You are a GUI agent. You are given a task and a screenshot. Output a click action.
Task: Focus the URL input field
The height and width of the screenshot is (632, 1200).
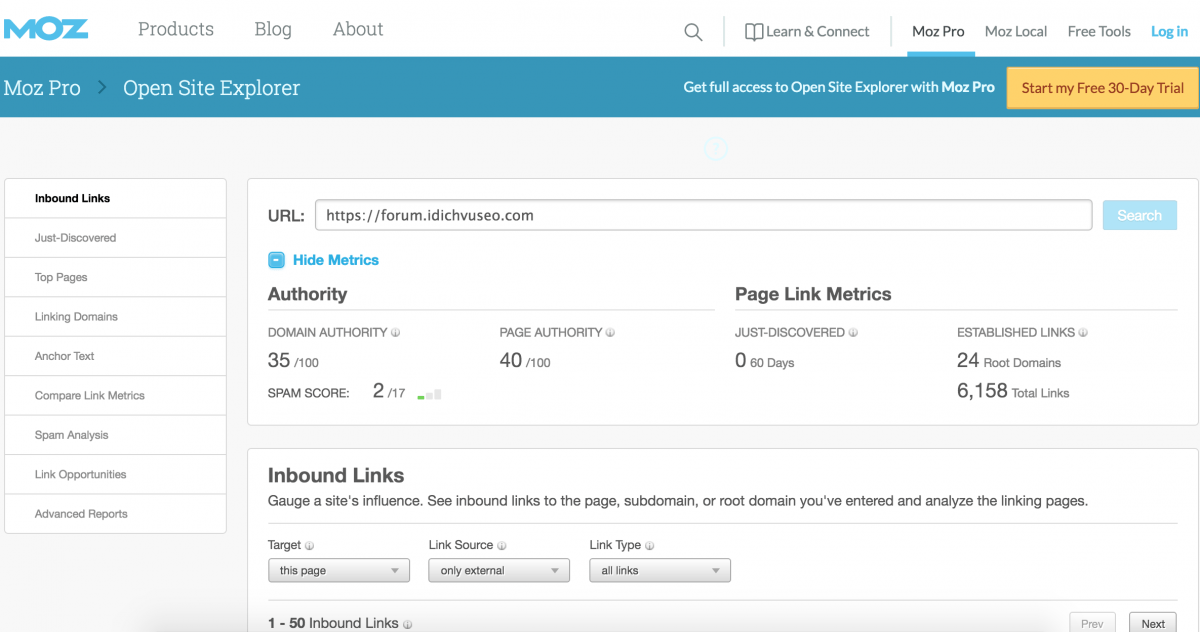click(x=703, y=215)
